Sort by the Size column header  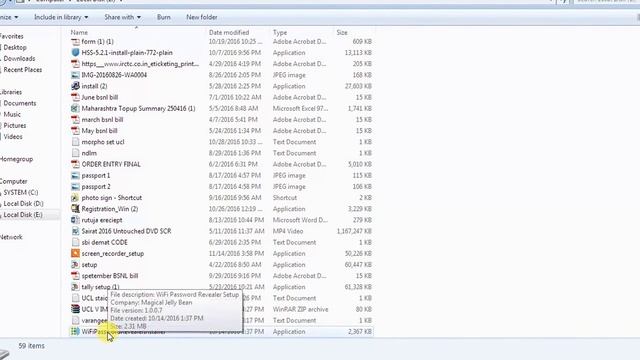coord(342,32)
